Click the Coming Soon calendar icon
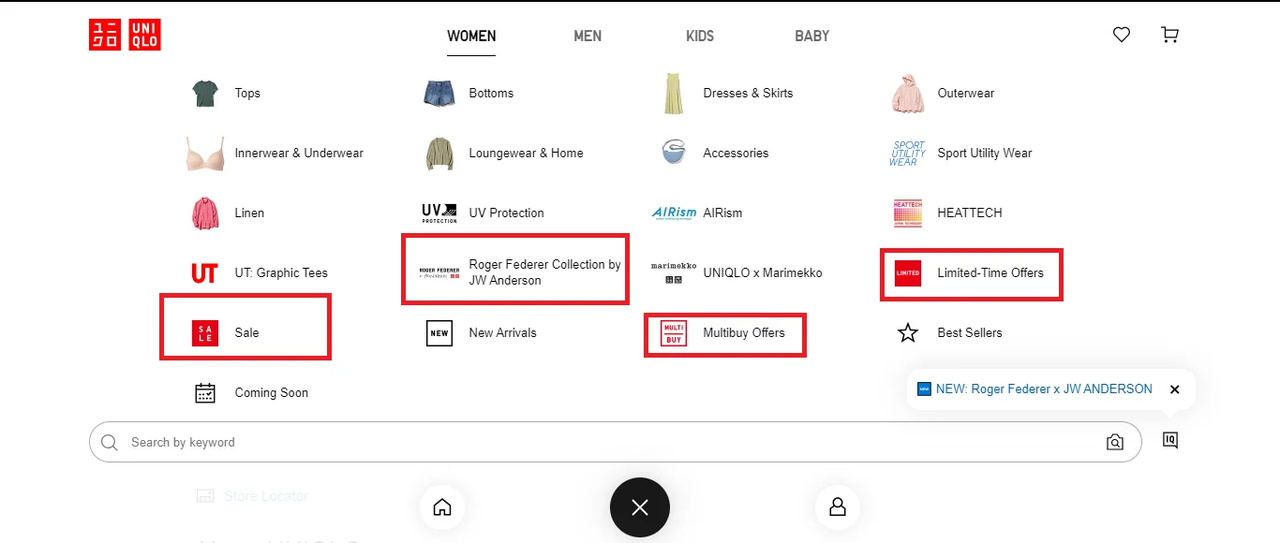Screen dimensions: 1280x543 [205, 393]
